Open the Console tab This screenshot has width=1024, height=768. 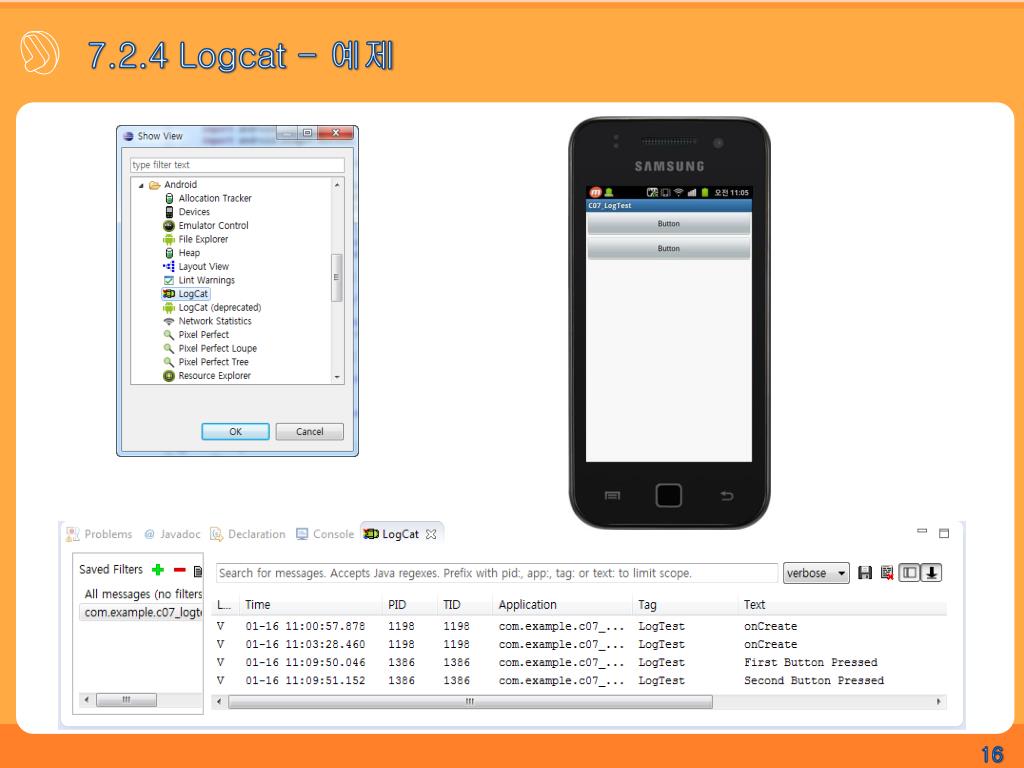[325, 534]
